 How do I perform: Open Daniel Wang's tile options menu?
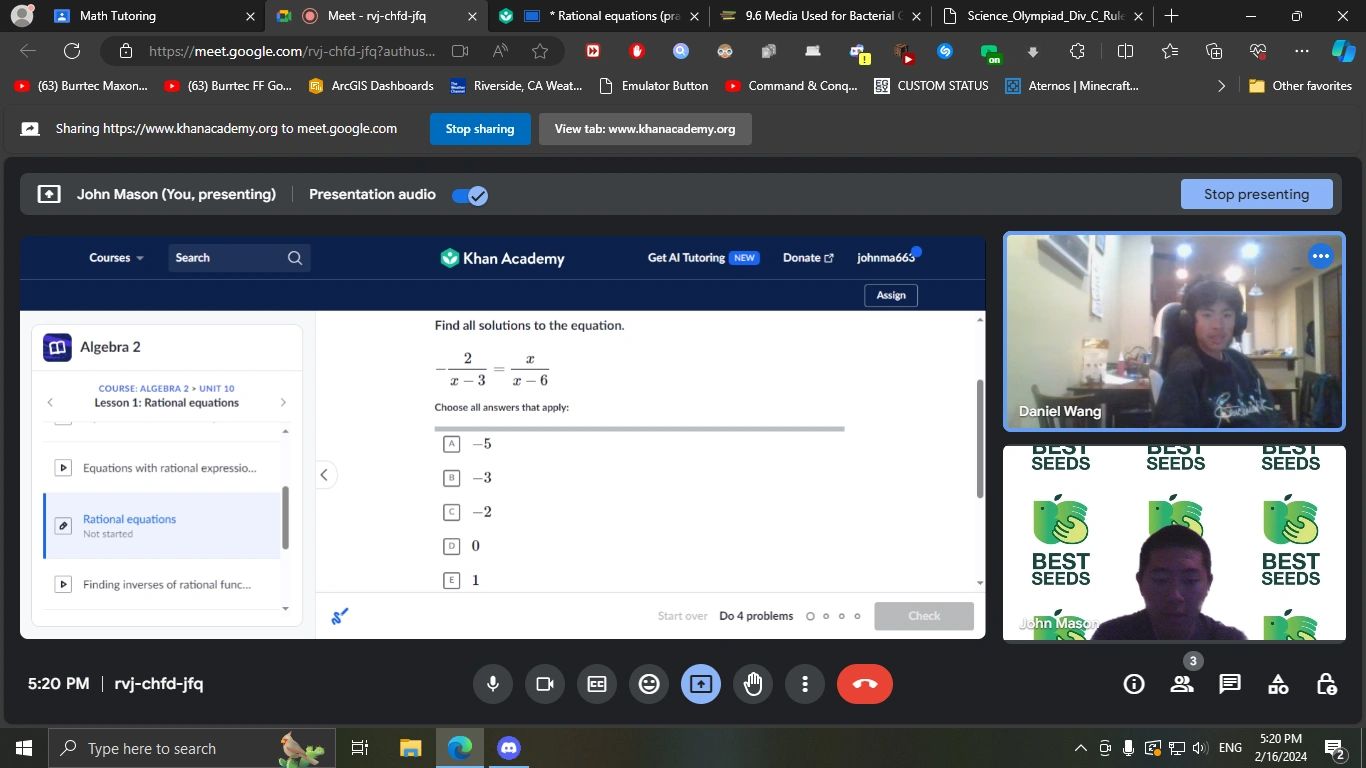[1320, 255]
